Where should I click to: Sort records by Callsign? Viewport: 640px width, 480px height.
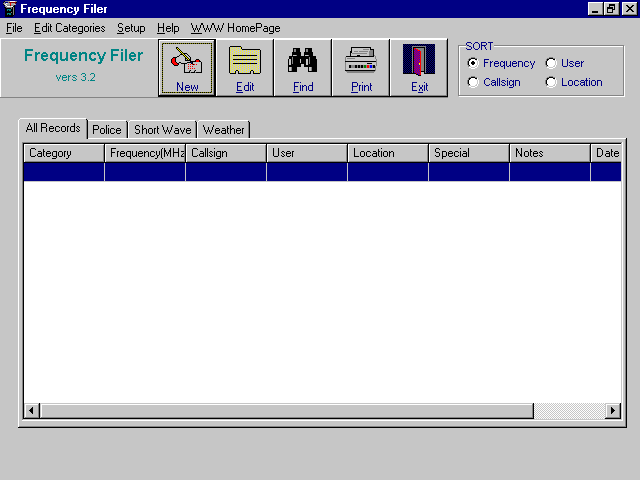point(473,82)
